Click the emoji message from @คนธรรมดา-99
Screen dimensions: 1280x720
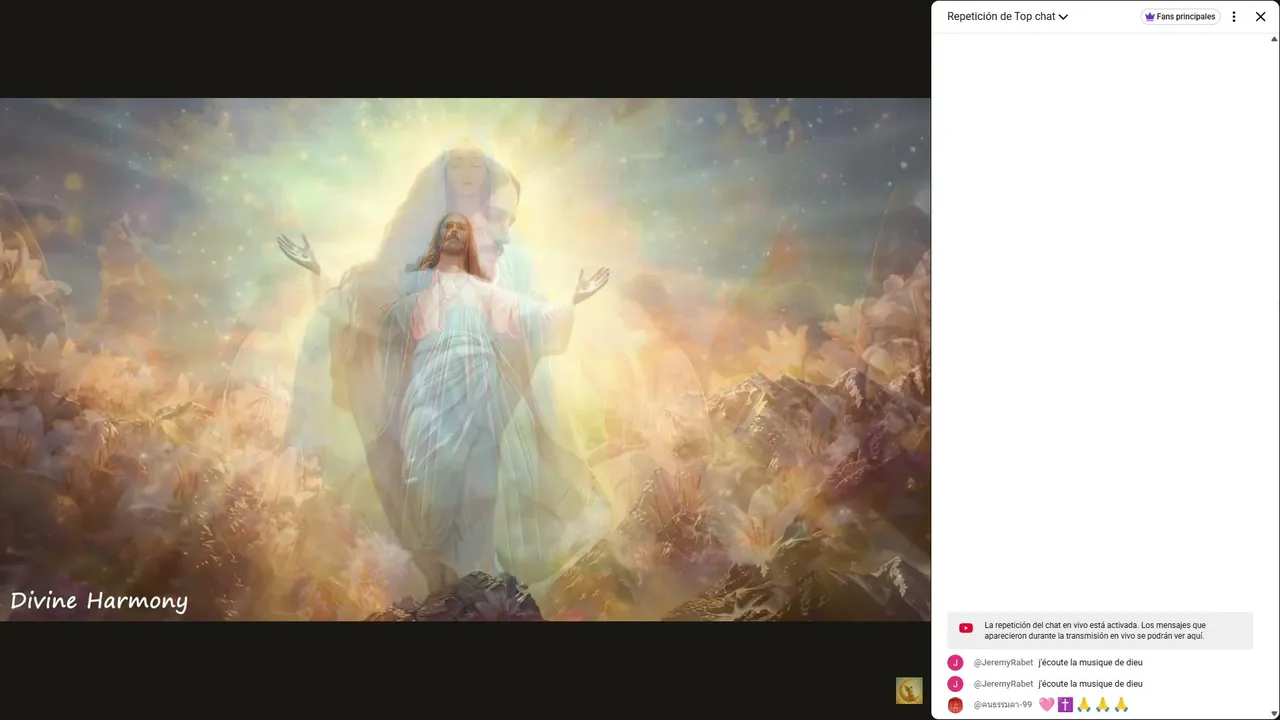pyautogui.click(x=1084, y=705)
